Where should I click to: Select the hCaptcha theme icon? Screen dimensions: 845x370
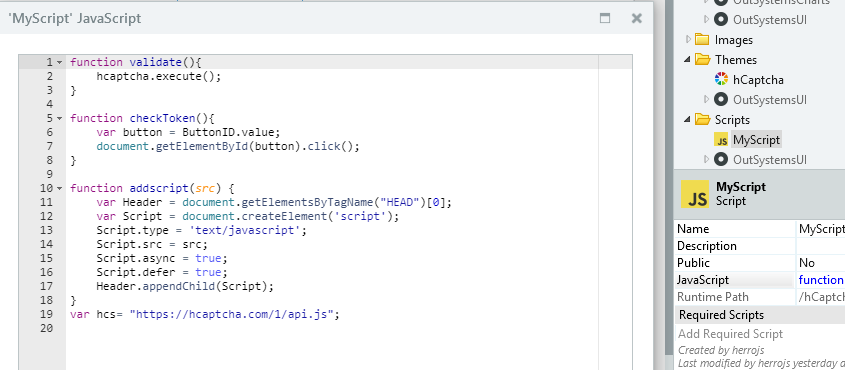tap(721, 80)
